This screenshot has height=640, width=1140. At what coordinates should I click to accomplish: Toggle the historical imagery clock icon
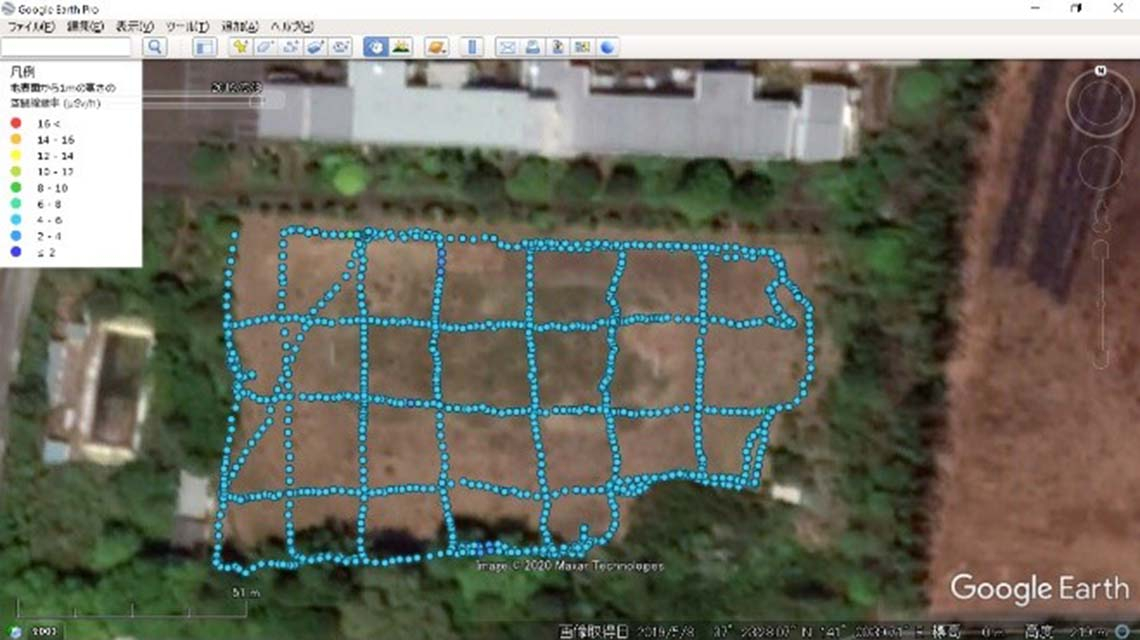(x=376, y=46)
